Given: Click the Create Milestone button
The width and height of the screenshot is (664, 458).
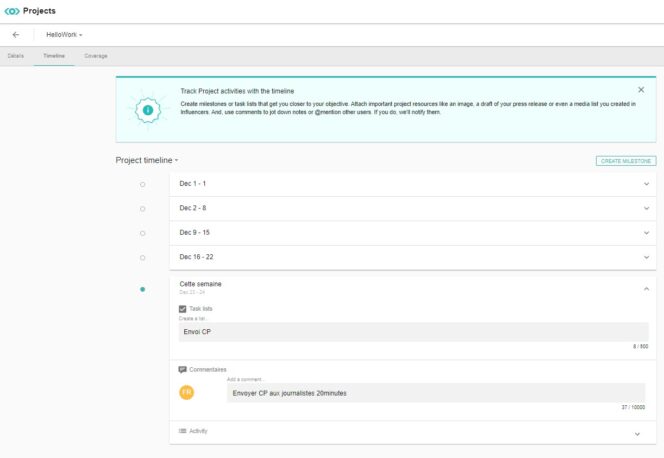Looking at the screenshot, I should coord(626,161).
